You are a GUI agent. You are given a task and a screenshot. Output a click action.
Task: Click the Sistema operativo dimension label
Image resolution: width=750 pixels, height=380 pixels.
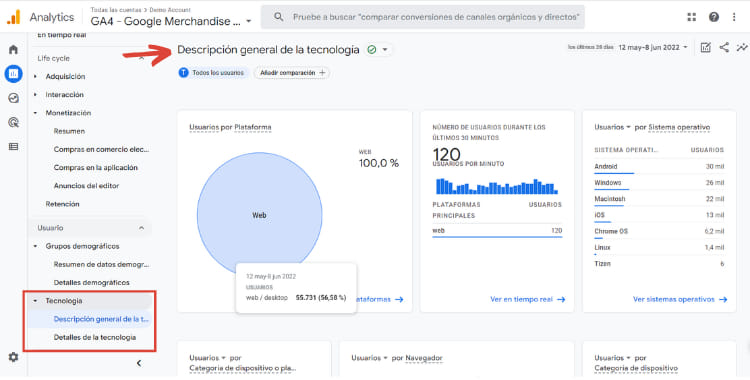pyautogui.click(x=679, y=127)
